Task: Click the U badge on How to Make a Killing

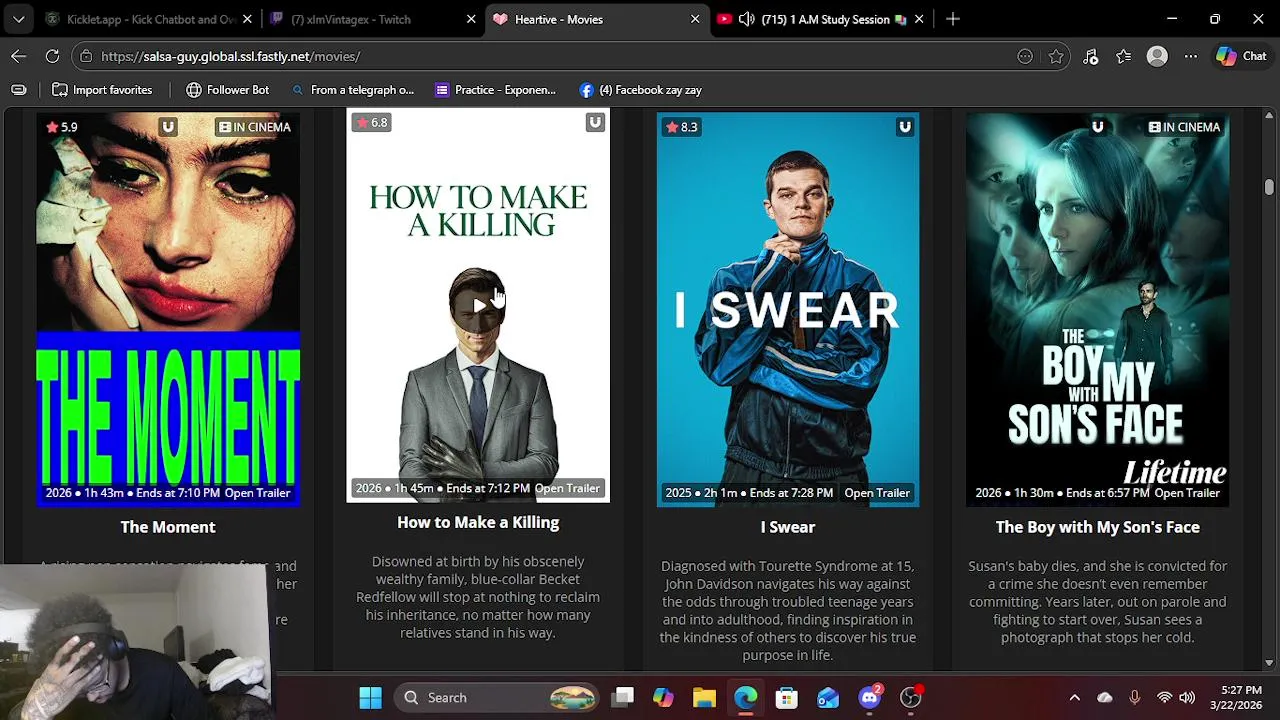Action: [x=595, y=123]
